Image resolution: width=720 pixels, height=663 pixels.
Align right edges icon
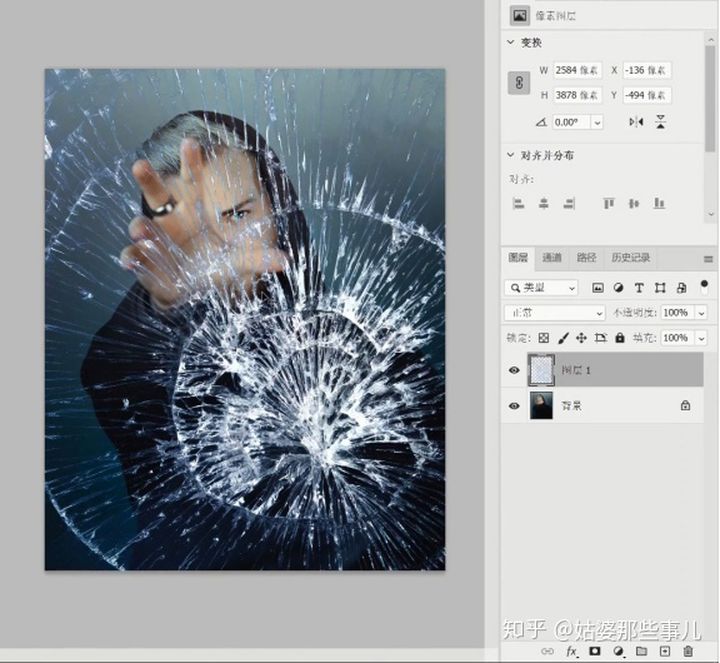tap(569, 203)
